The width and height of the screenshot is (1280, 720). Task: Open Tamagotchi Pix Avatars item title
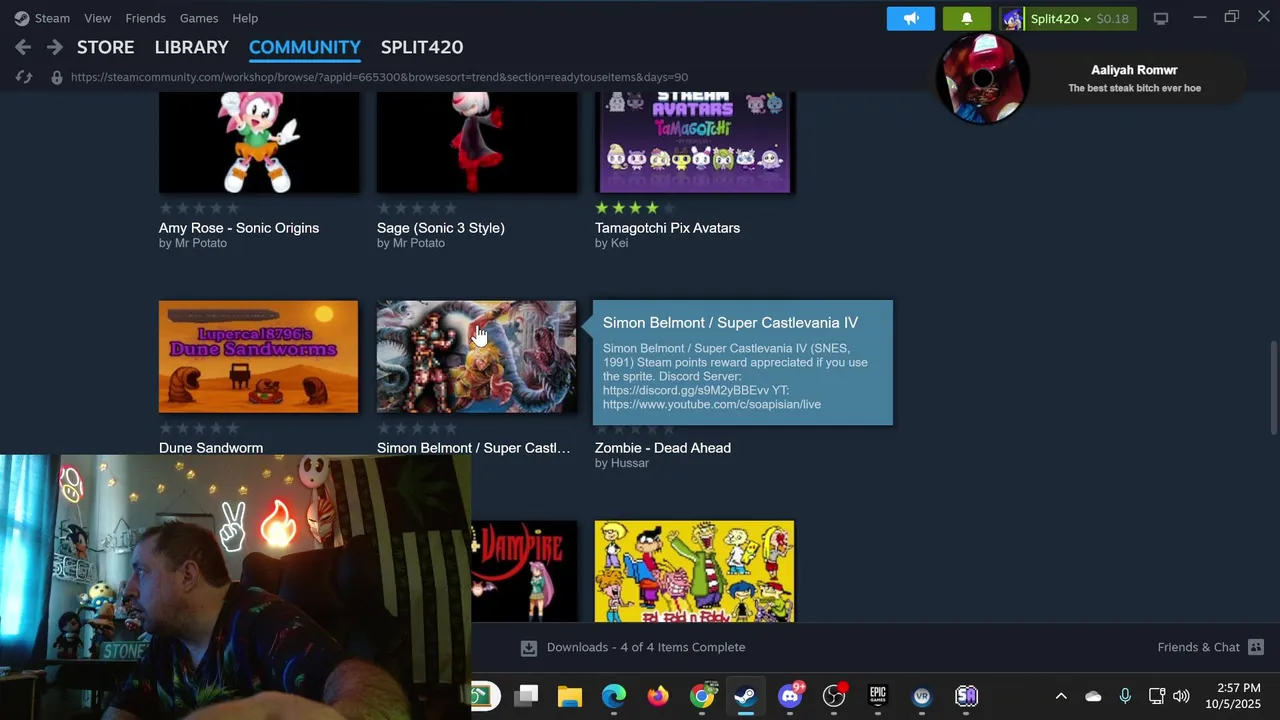668,228
